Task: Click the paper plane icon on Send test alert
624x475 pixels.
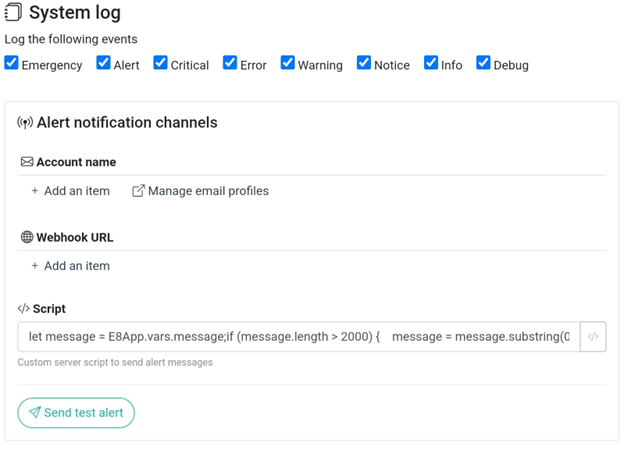Action: click(35, 413)
